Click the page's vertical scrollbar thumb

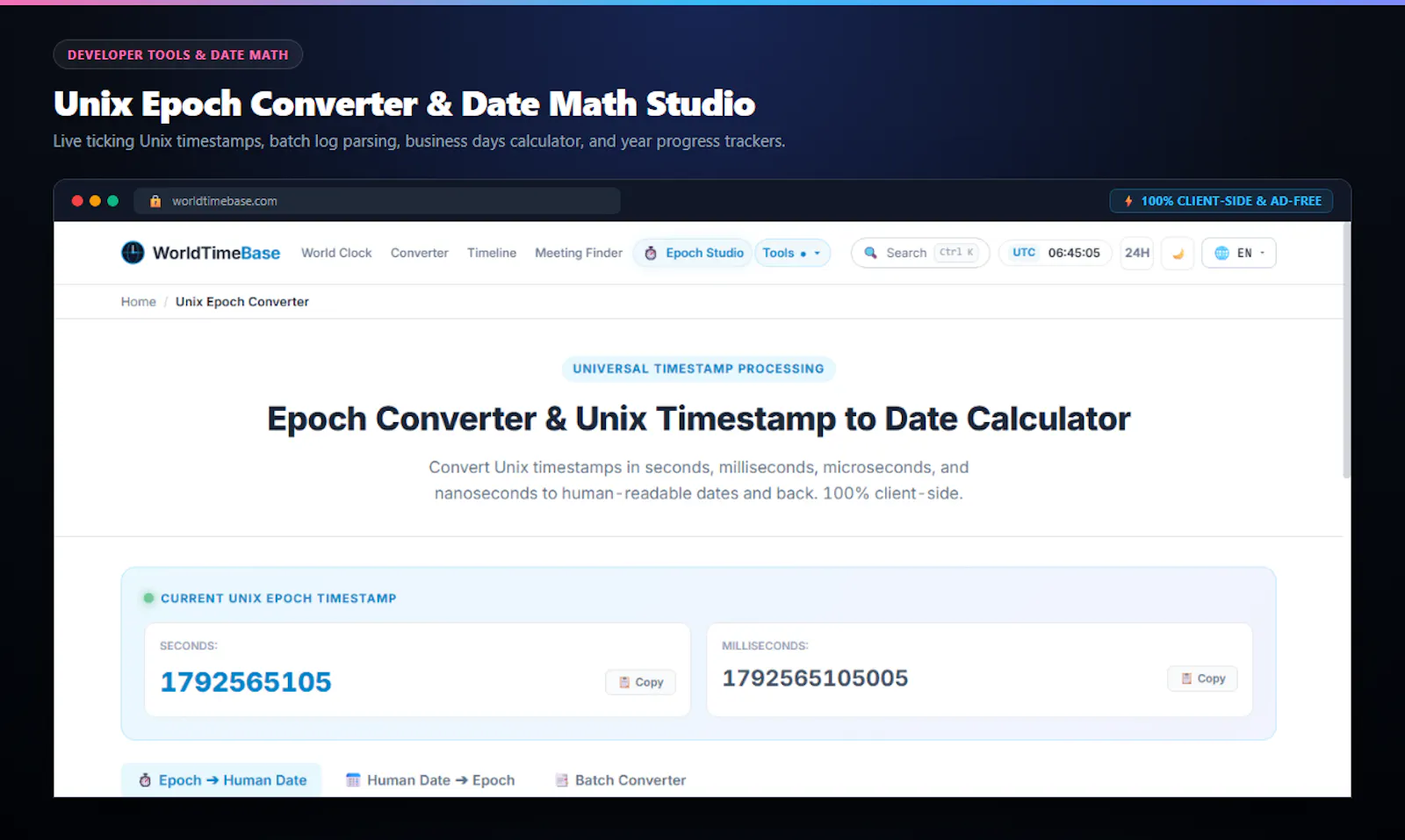point(1346,351)
